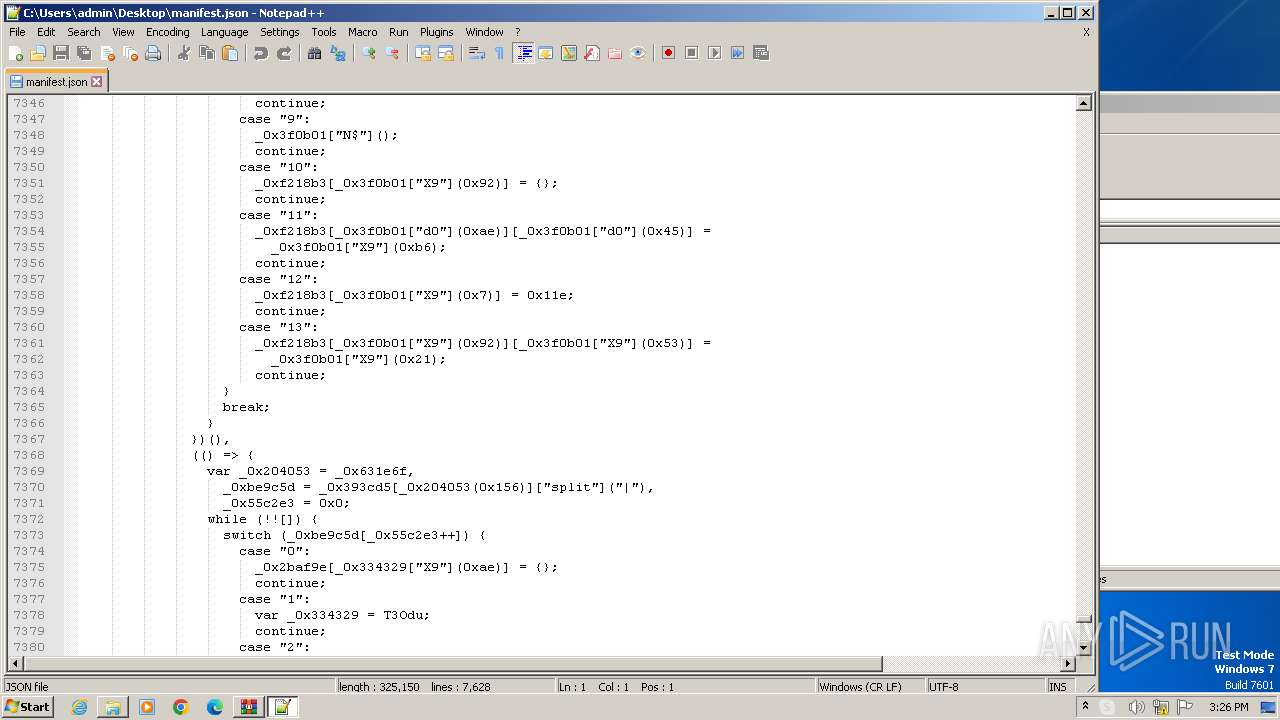Open the Run menu
1280x720 pixels.
click(399, 32)
